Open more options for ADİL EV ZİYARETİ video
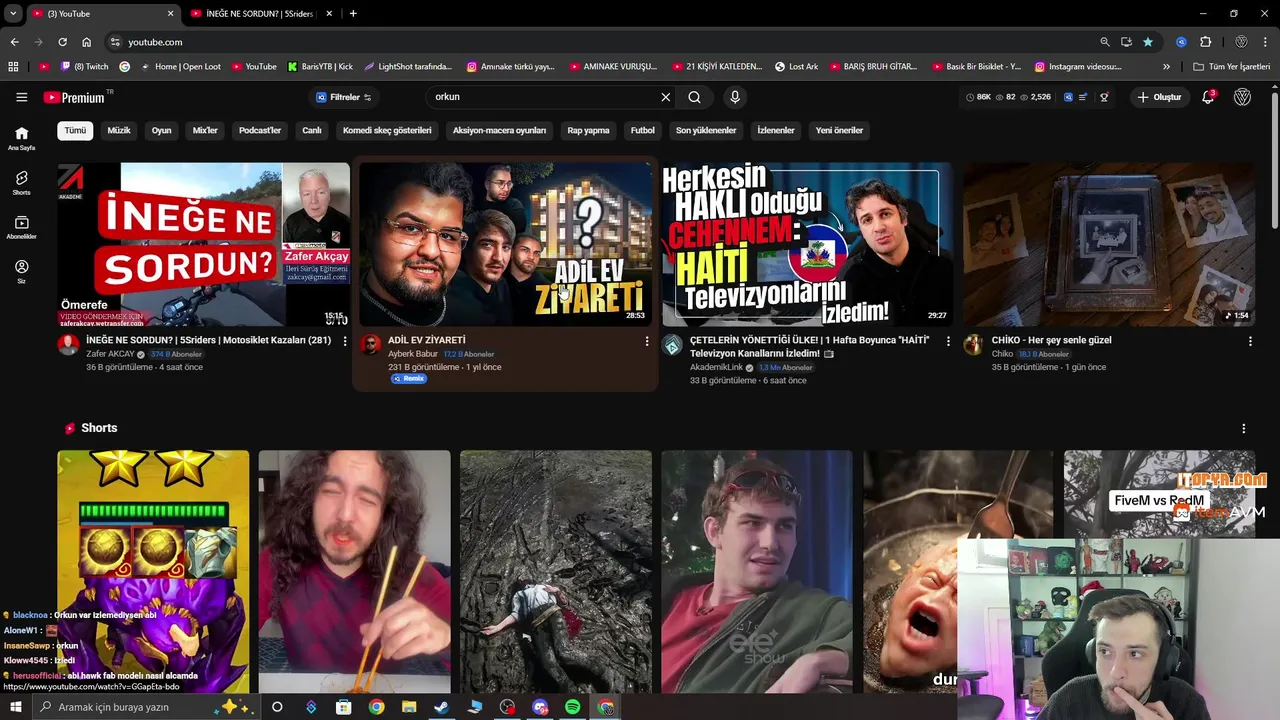The height and width of the screenshot is (720, 1280). [647, 341]
